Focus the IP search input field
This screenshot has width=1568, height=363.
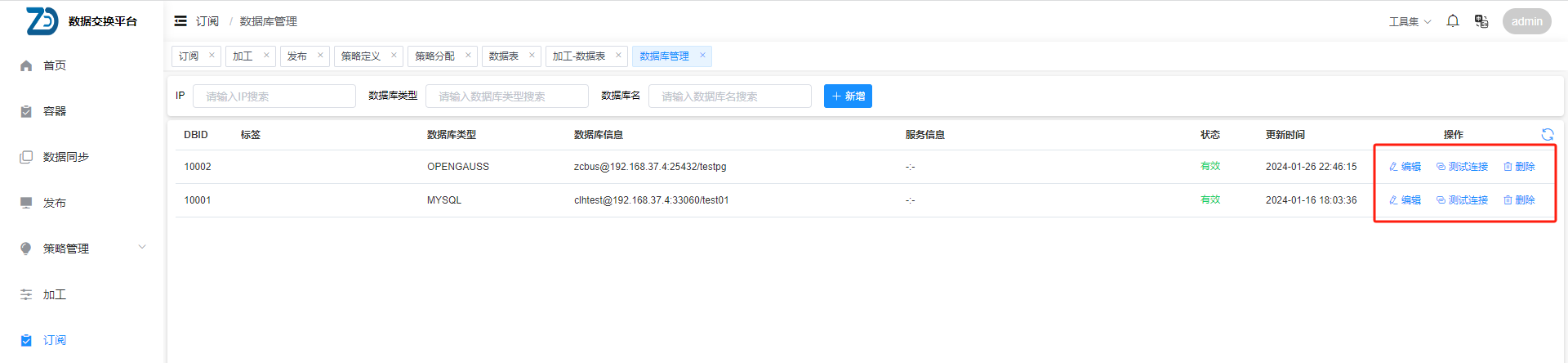click(x=274, y=96)
